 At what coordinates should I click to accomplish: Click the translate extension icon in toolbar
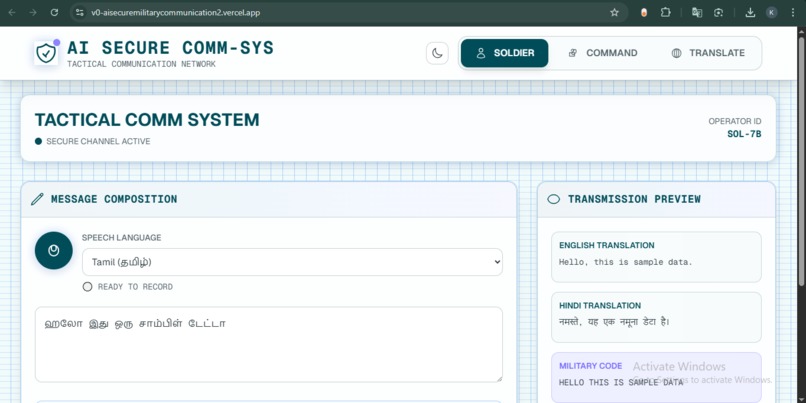click(x=697, y=12)
